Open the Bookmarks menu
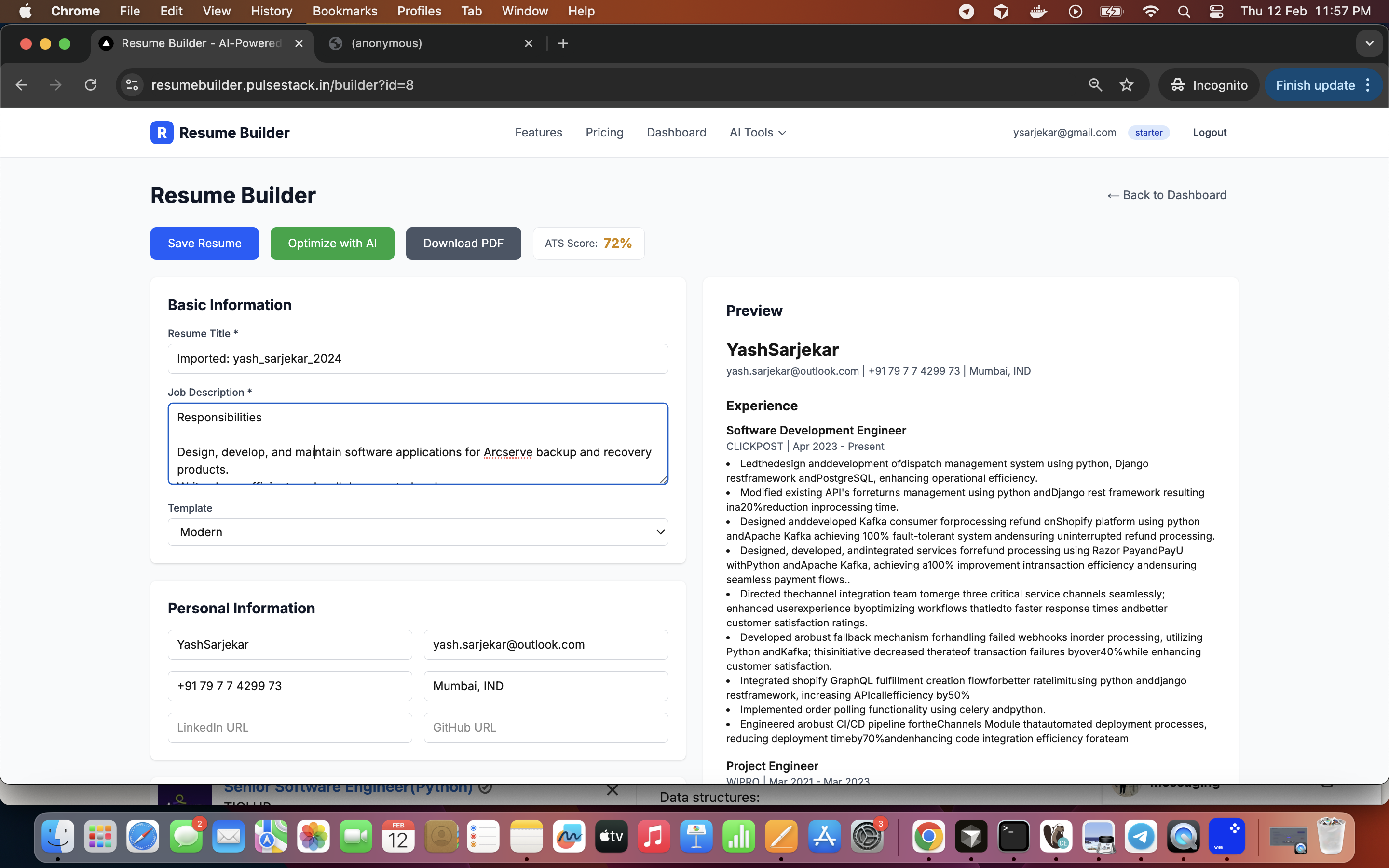This screenshot has width=1389, height=868. pos(344,11)
